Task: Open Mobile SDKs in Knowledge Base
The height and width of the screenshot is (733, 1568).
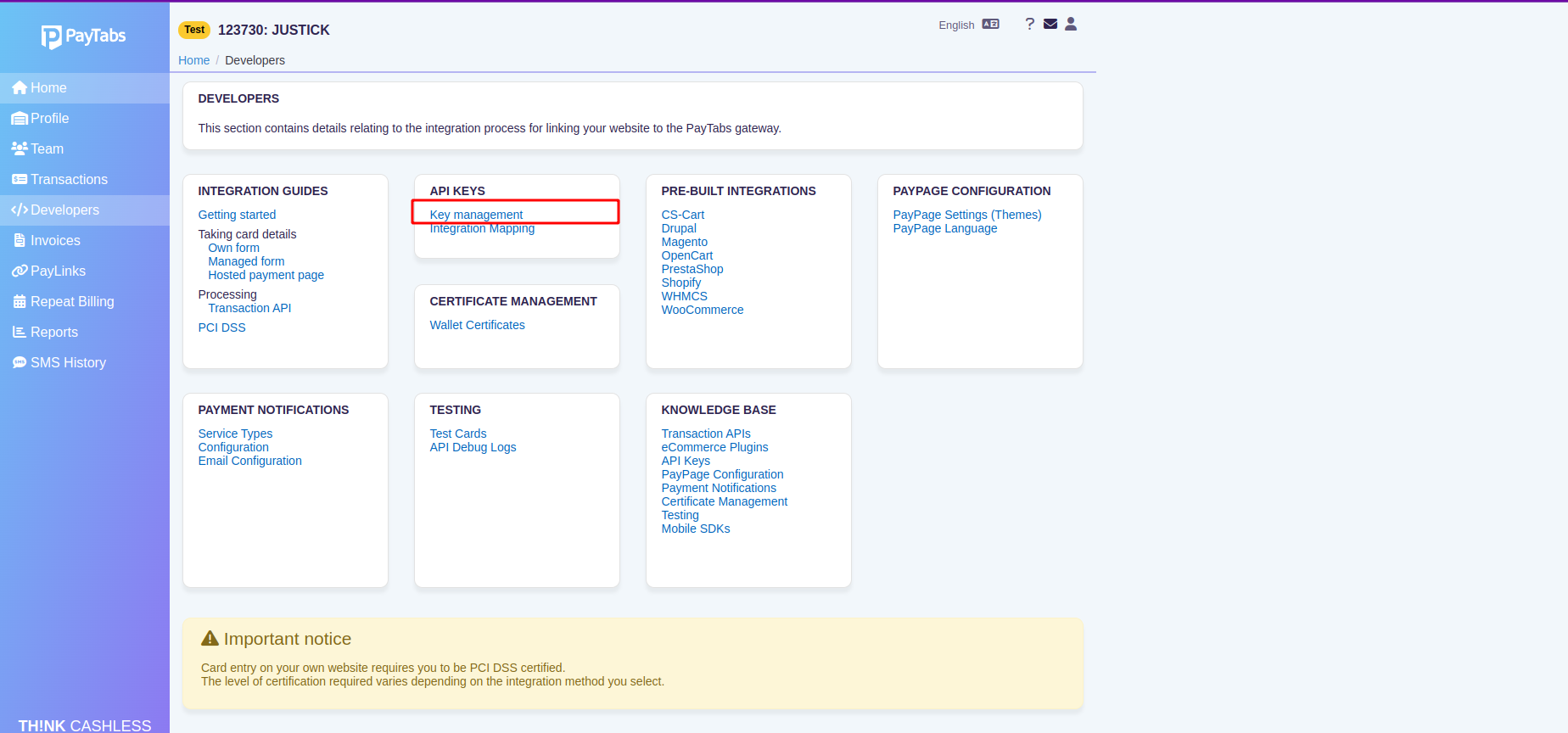Action: pyautogui.click(x=696, y=529)
